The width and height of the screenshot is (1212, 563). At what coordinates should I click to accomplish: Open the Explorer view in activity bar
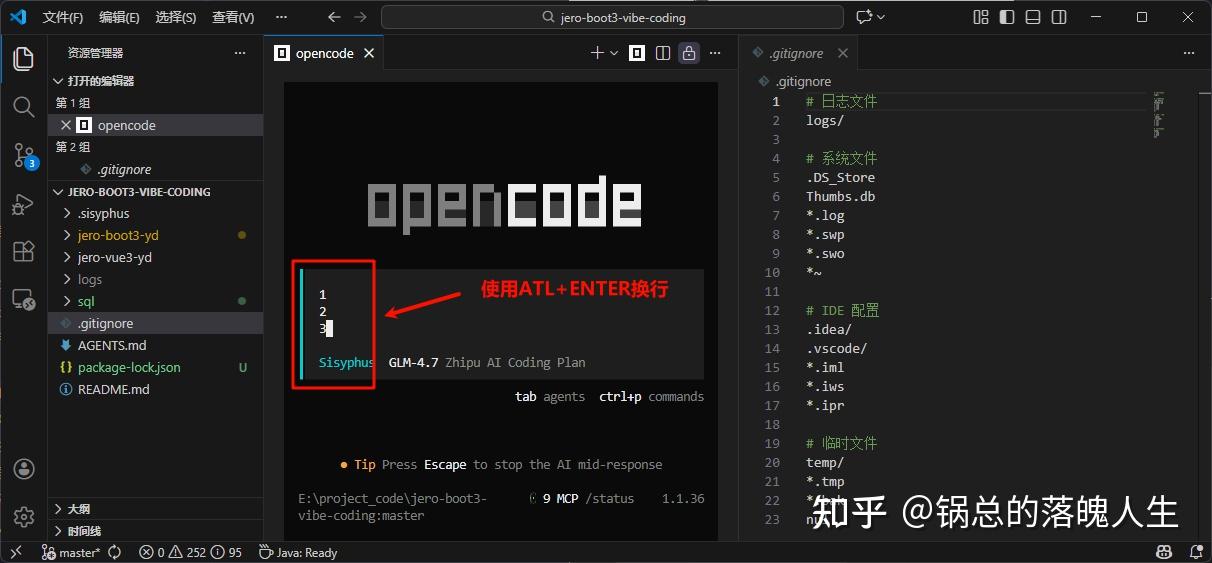tap(23, 58)
